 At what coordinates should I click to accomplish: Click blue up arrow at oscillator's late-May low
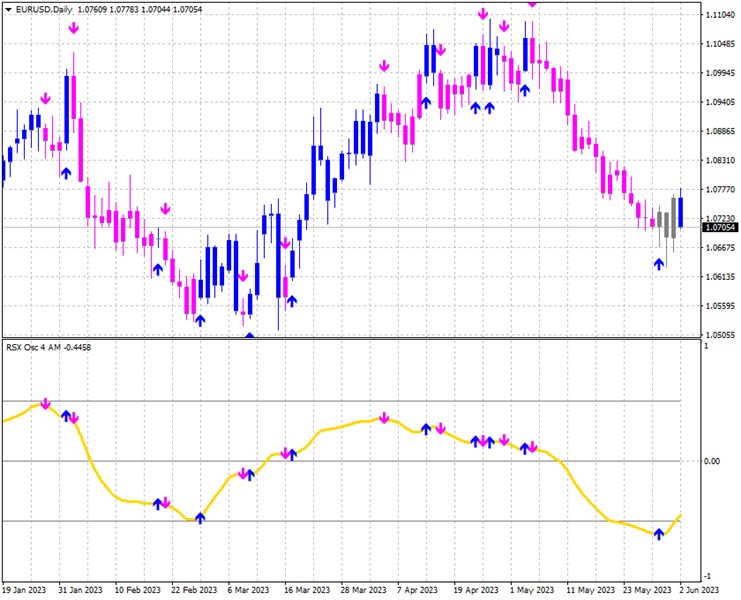tap(658, 534)
